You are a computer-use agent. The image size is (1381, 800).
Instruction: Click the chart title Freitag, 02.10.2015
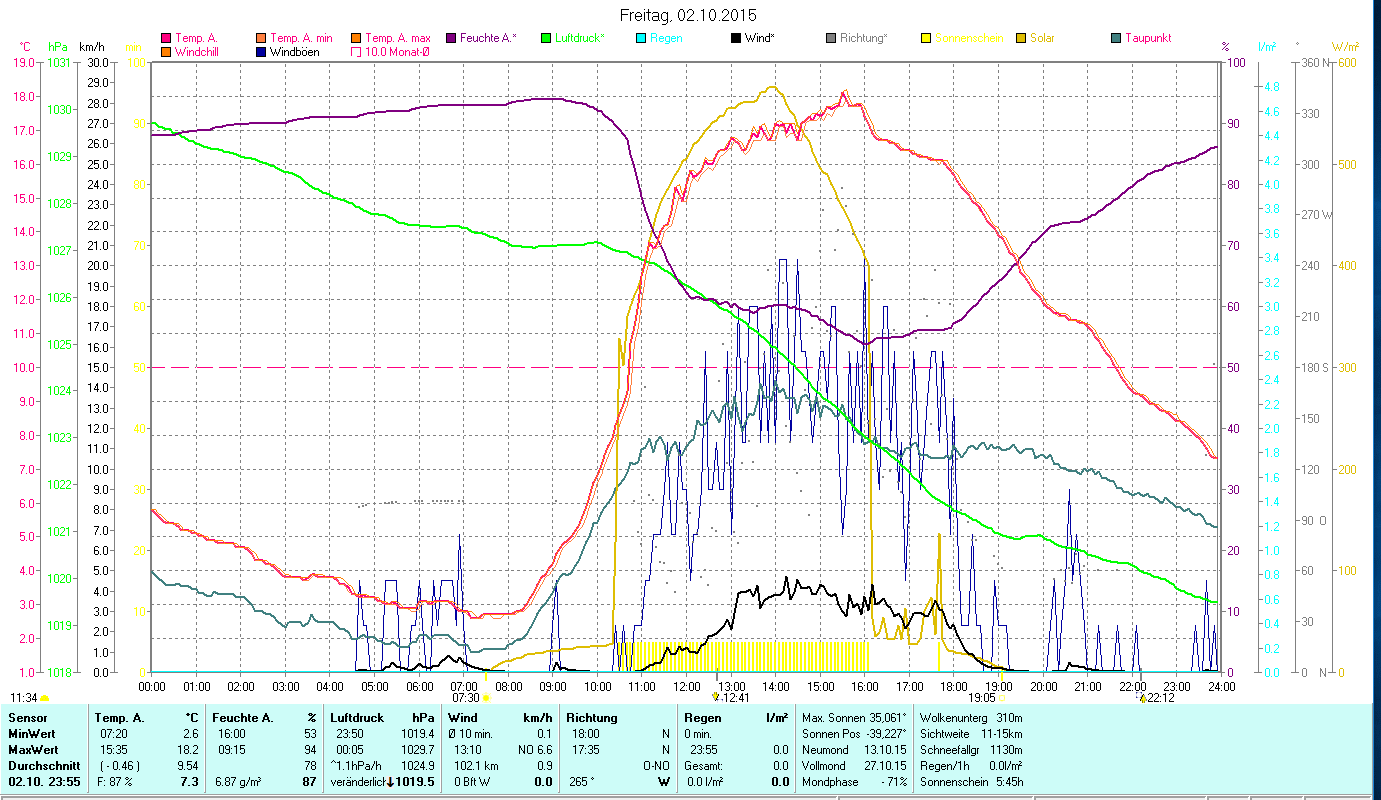point(689,15)
